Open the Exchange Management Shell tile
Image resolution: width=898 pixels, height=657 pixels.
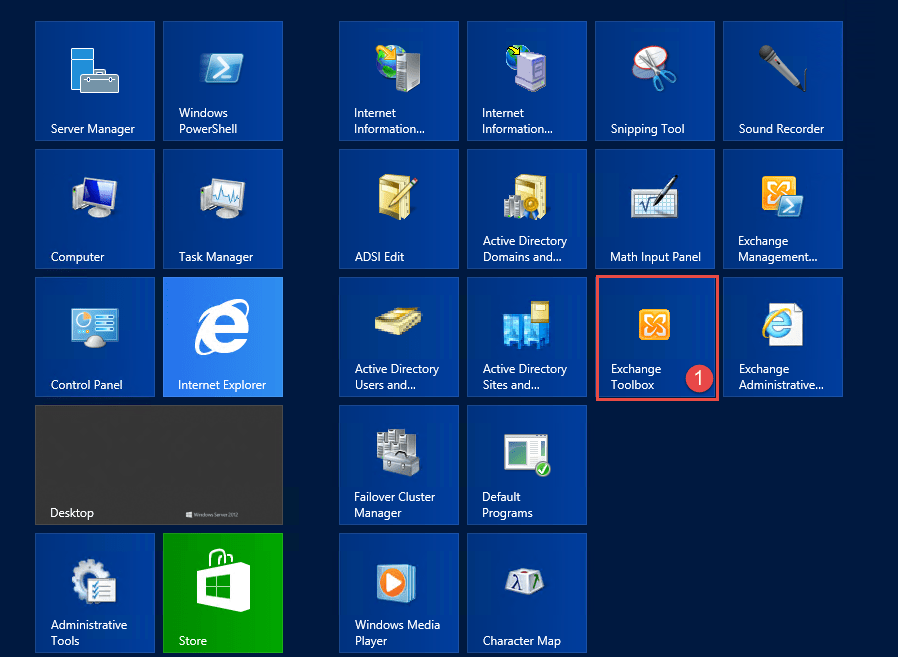tap(783, 209)
